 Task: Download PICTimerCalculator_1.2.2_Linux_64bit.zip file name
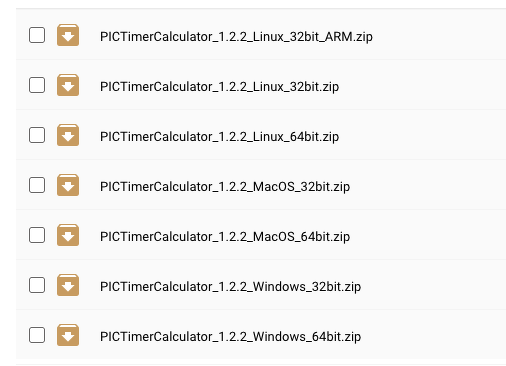220,137
